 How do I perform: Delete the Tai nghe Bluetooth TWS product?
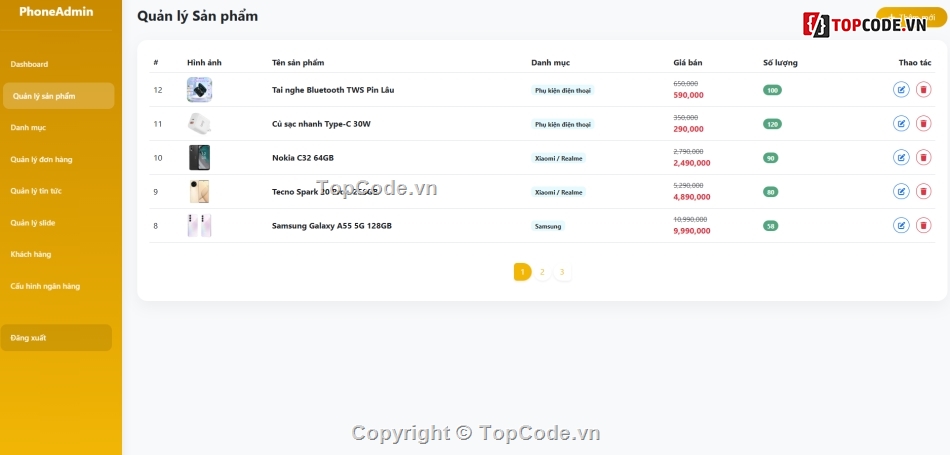click(923, 90)
